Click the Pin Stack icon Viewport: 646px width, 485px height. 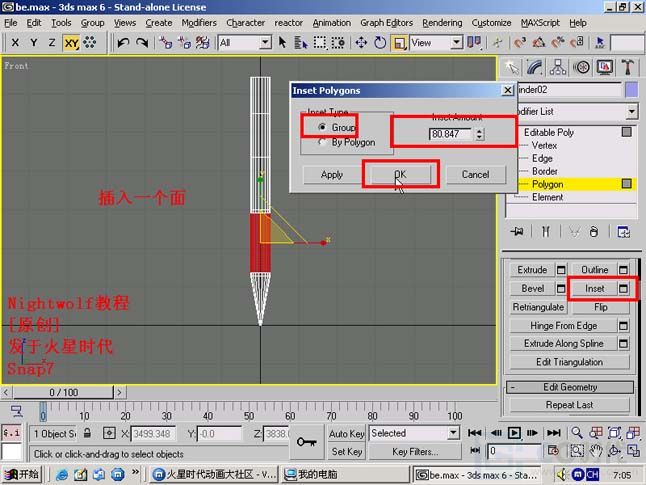[x=517, y=232]
